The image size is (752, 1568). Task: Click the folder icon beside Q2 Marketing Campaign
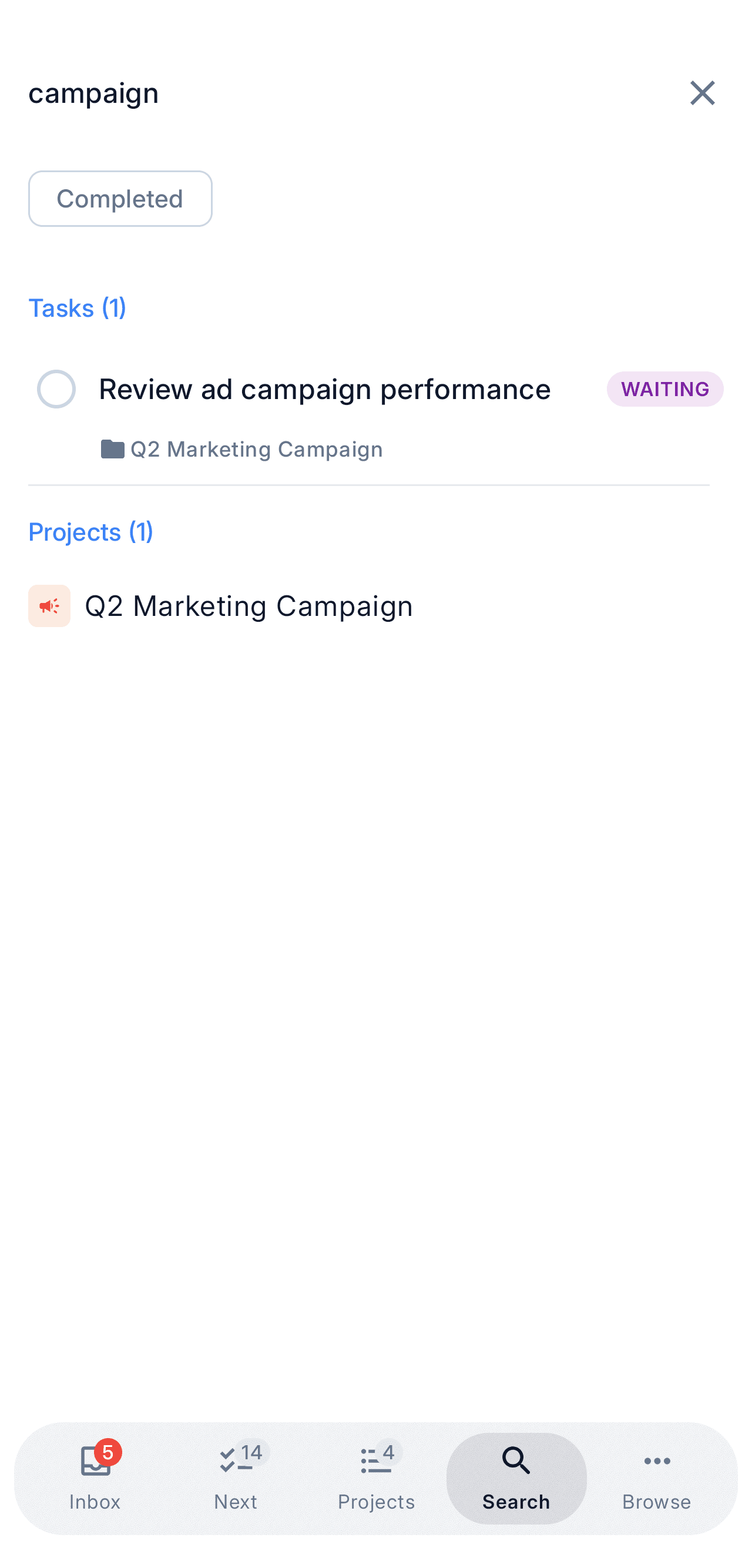point(112,448)
